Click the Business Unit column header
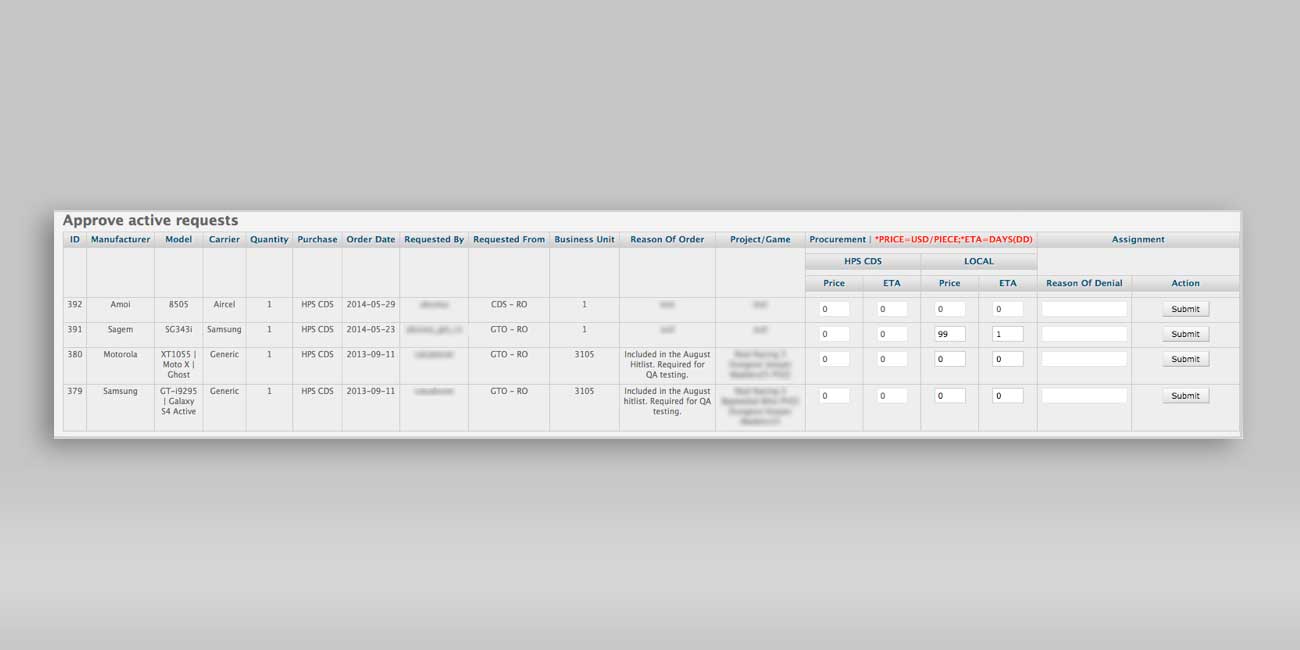Screen dimensions: 1300x650 click(584, 240)
